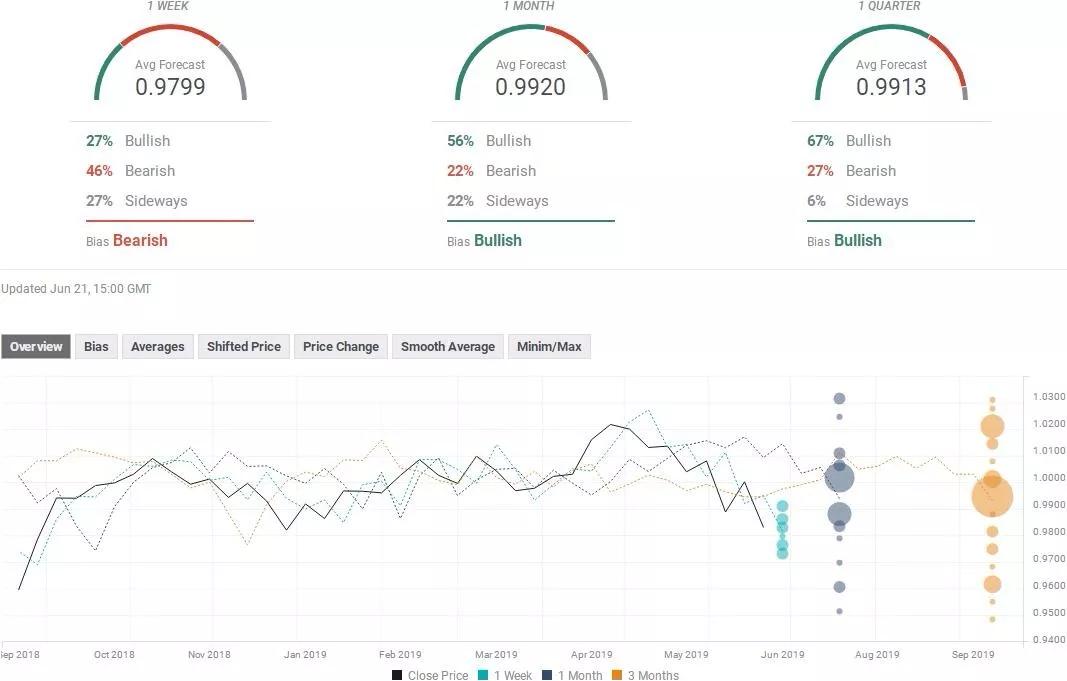This screenshot has width=1067, height=681.
Task: Click the largest dark 1 Month bubble
Action: pos(839,478)
